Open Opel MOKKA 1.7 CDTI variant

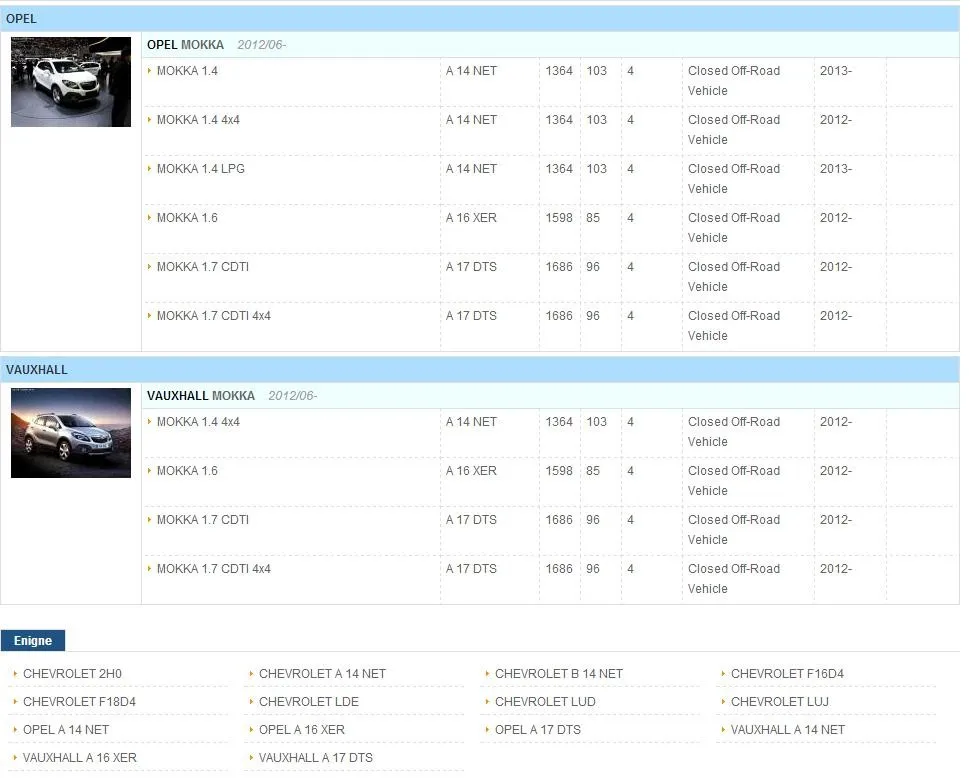(x=203, y=267)
